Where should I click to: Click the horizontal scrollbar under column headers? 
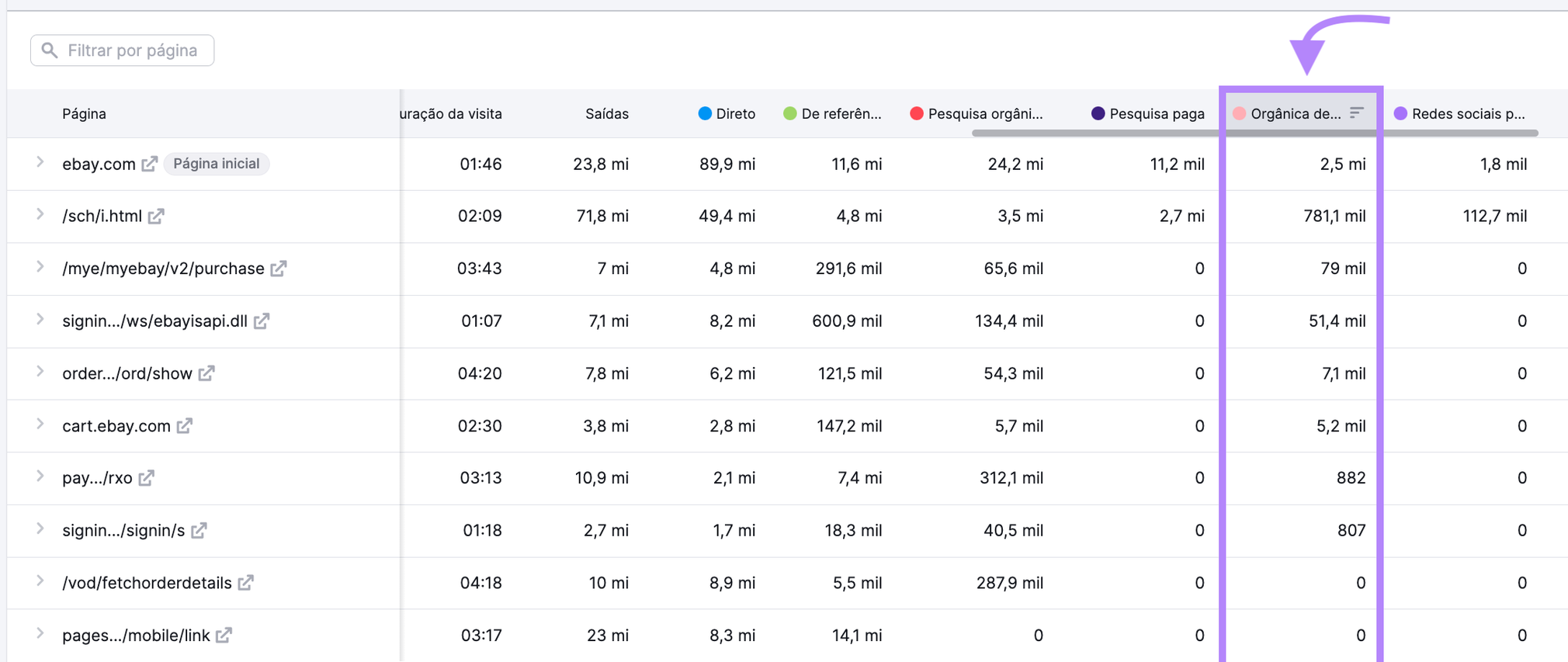point(1254,133)
